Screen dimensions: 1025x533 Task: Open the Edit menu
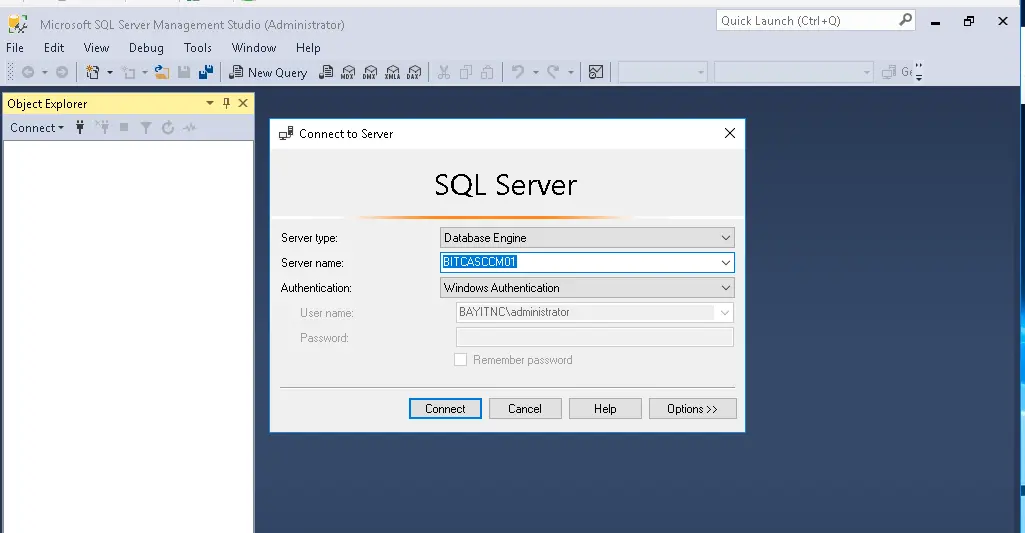pyautogui.click(x=54, y=48)
